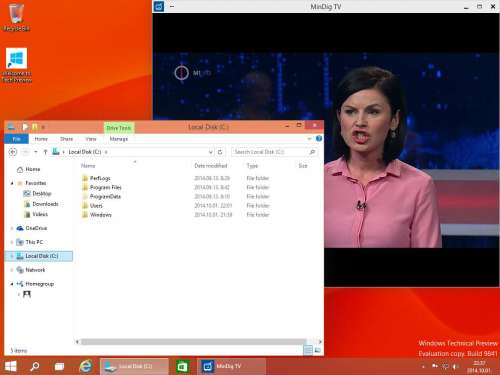Viewport: 500px width, 375px height.
Task: Click Properties in Quick Access Toolbar
Action: pyautogui.click(x=25, y=127)
